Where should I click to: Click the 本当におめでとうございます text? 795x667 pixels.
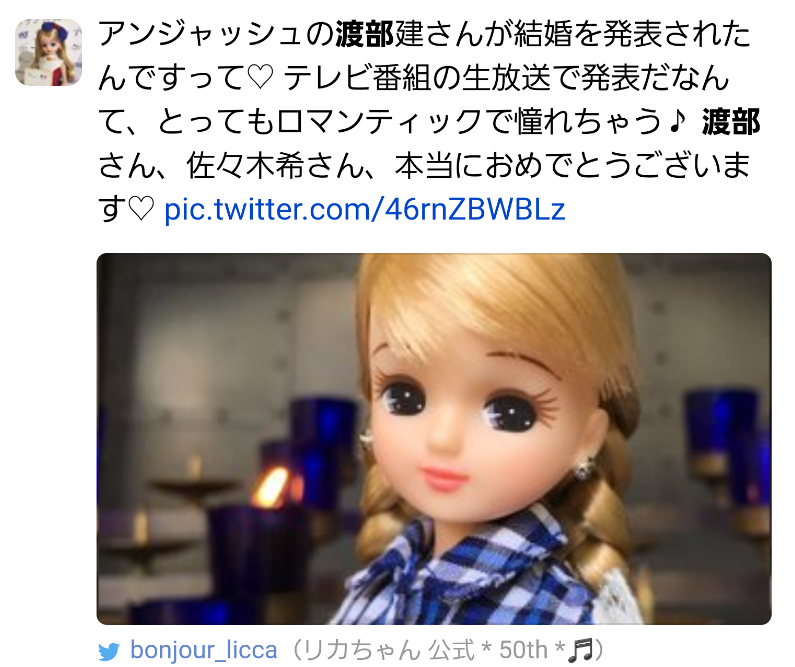(572, 166)
